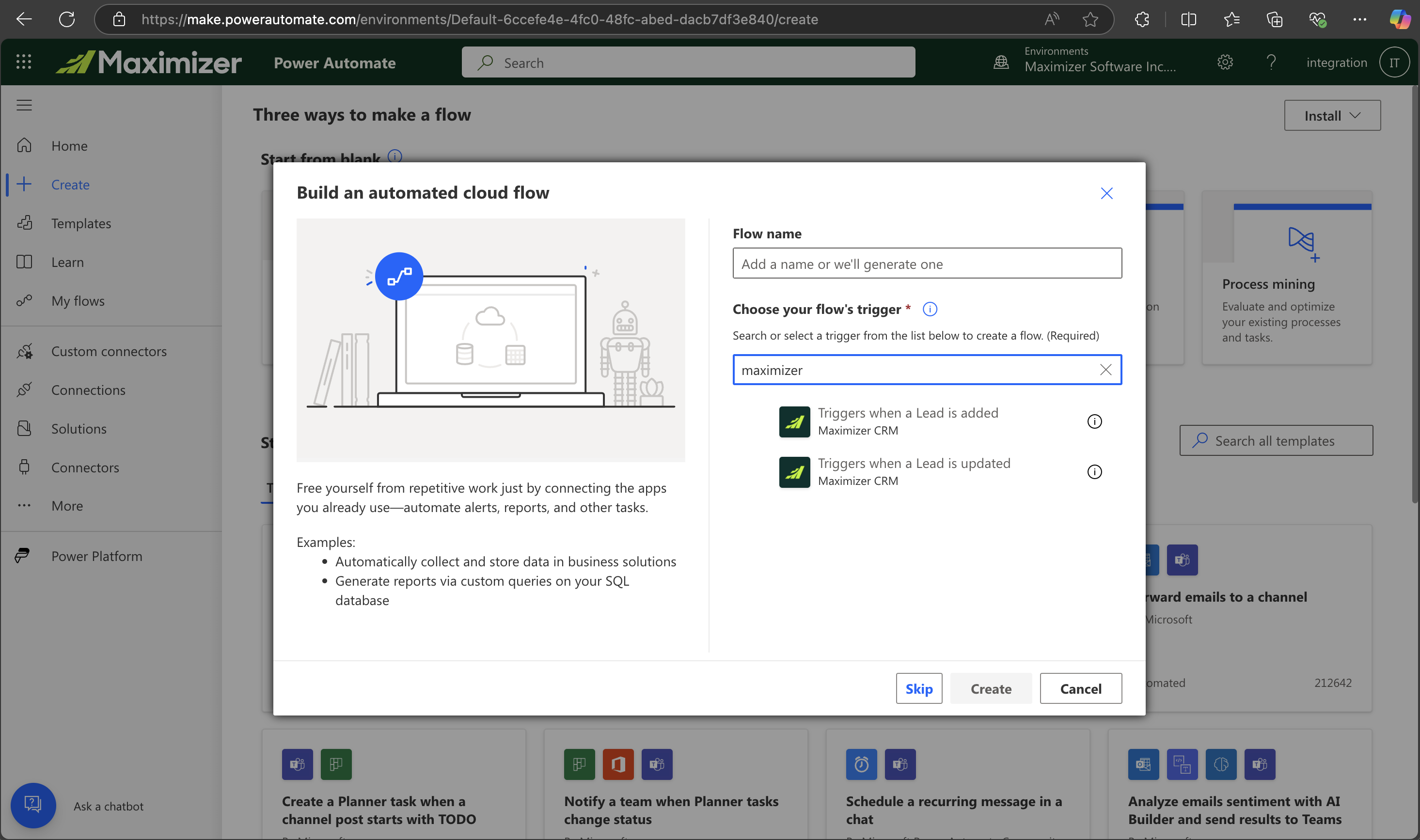Open the Help question mark icon
This screenshot has height=840, width=1420.
[x=1271, y=62]
